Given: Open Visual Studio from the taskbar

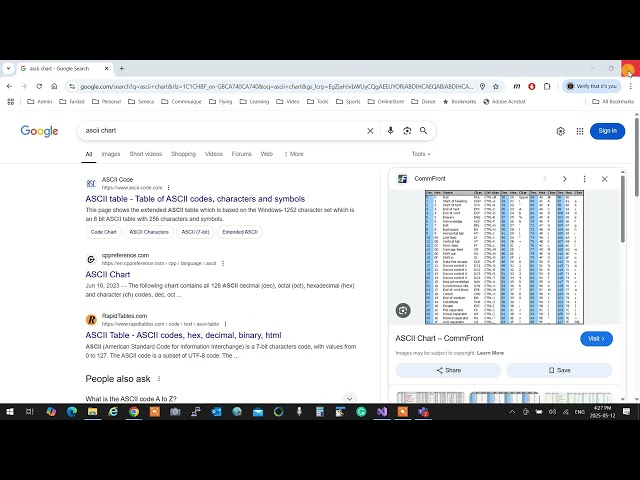Looking at the screenshot, I should tap(382, 412).
